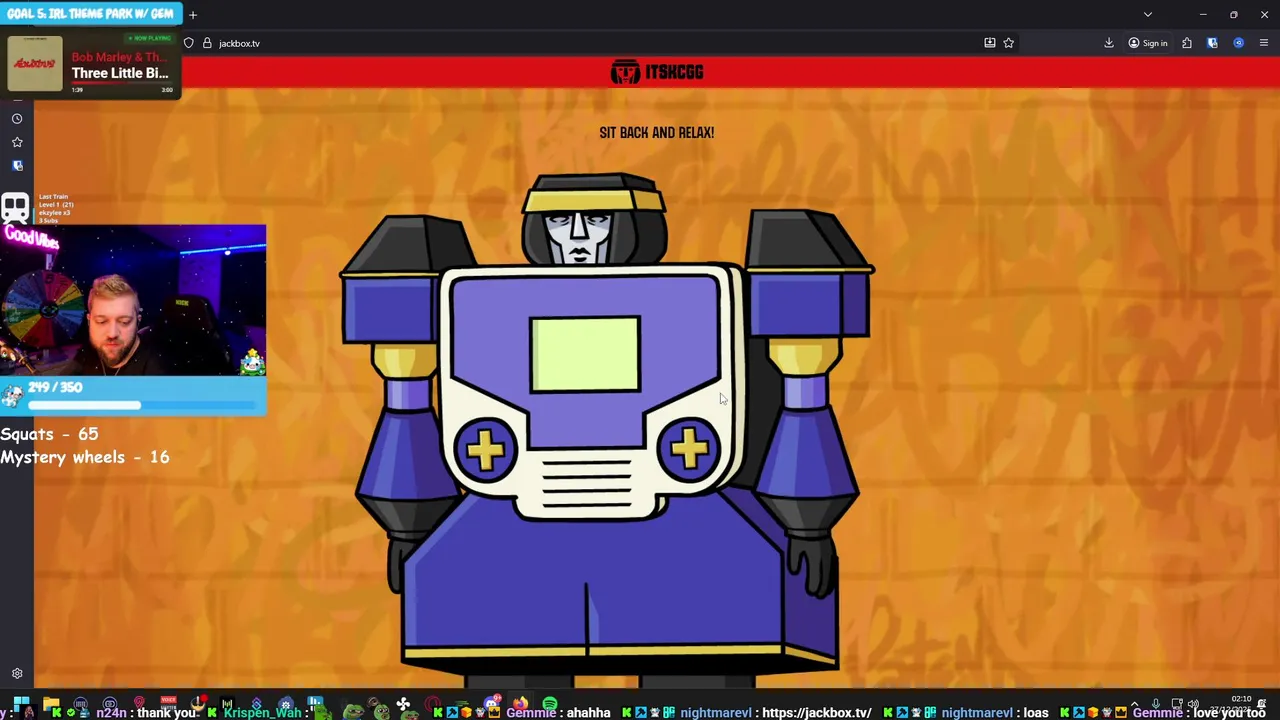The width and height of the screenshot is (1280, 720).
Task: Open Firefox from the taskbar
Action: (x=521, y=706)
